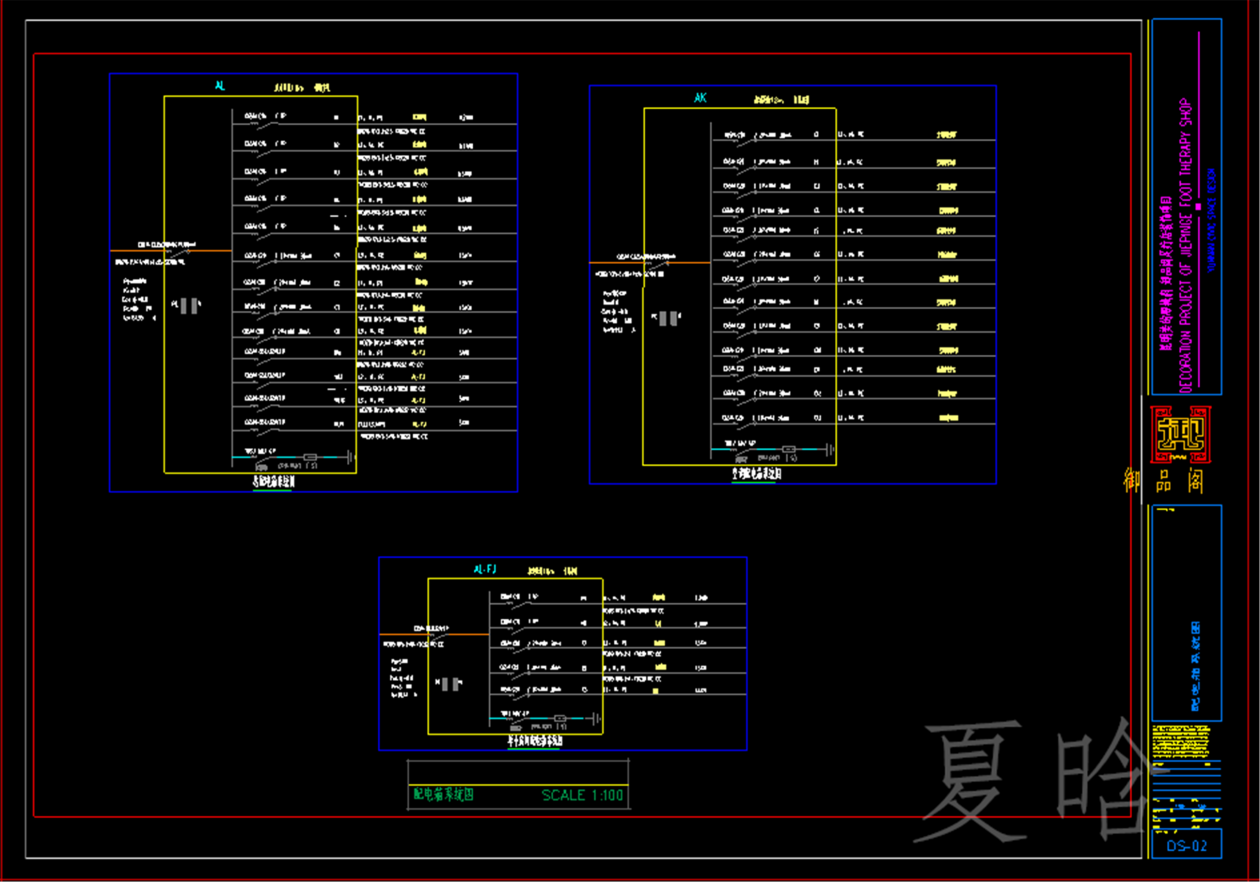Image resolution: width=1260 pixels, height=882 pixels.
Task: Click the yellow 御品阁 brand text
Action: [1164, 482]
